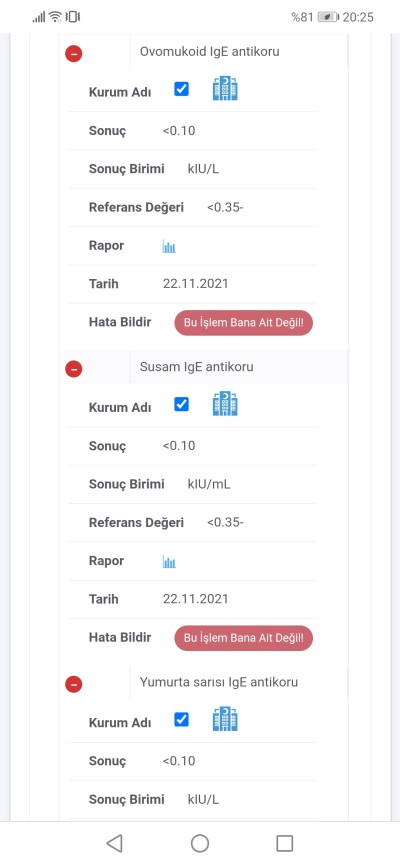Image resolution: width=400 pixels, height=866 pixels.
Task: Open hospital building icon for Ovomukoid result
Action: (x=225, y=88)
